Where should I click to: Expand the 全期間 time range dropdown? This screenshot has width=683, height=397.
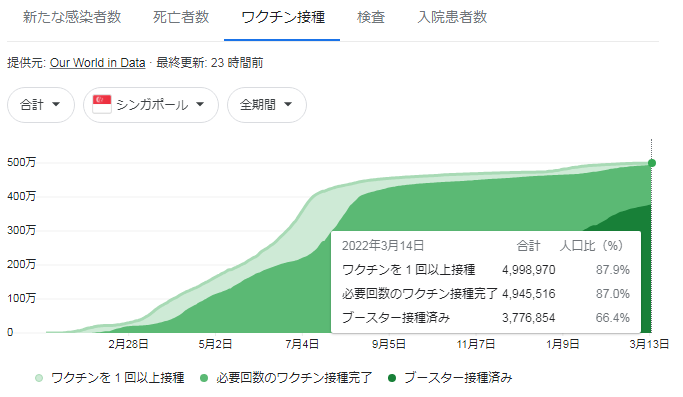[x=267, y=105]
